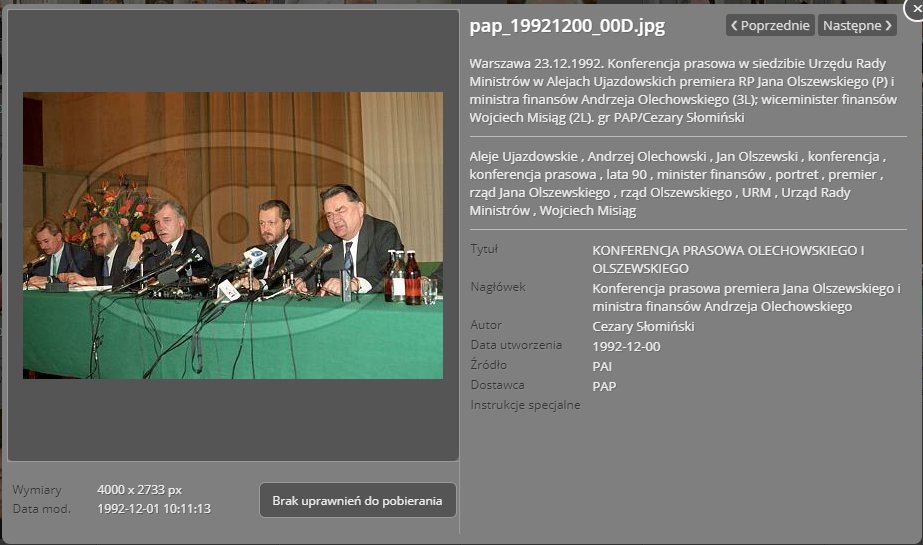
Task: Select the 'lata 90' keyword tag
Action: pos(626,175)
